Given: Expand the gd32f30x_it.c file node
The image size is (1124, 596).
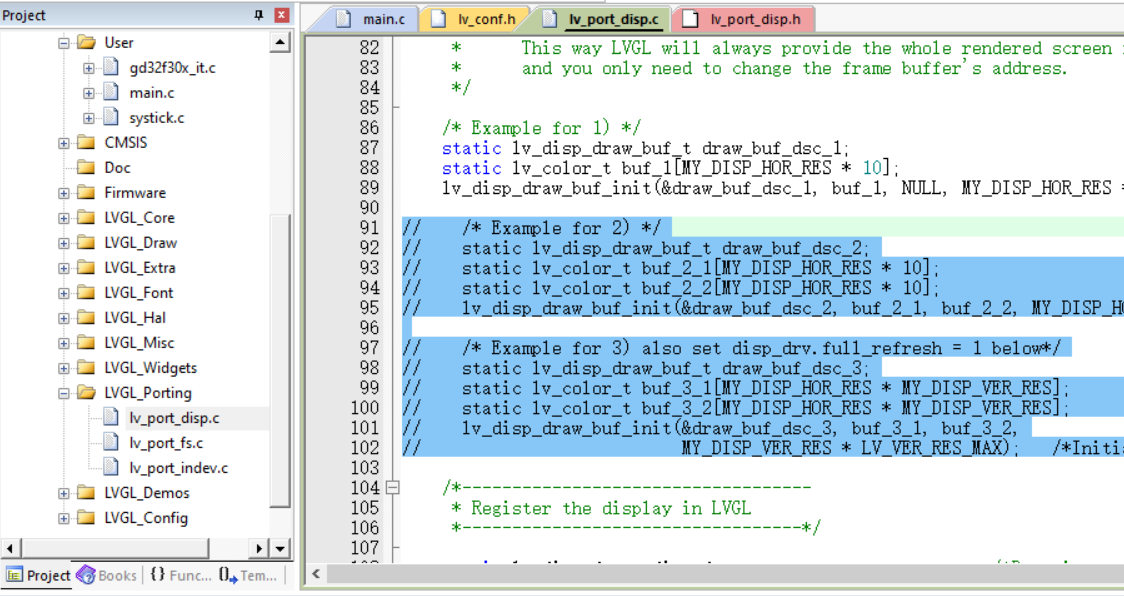Looking at the screenshot, I should click(x=88, y=68).
